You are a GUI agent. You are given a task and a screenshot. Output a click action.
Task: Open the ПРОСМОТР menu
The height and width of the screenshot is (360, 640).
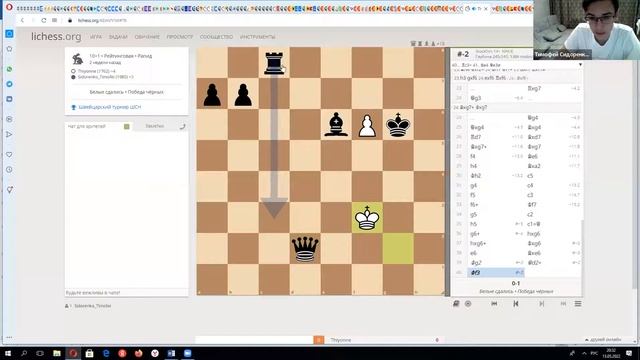point(180,37)
